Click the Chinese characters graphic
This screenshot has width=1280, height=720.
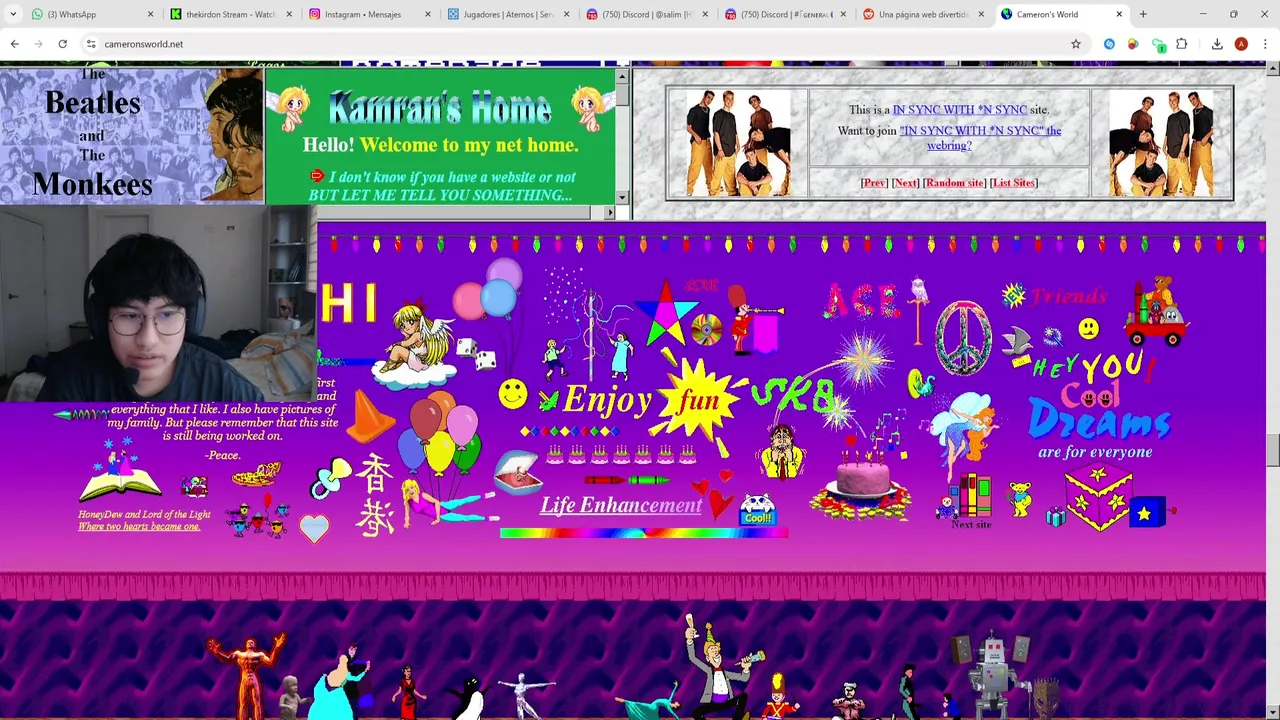(x=375, y=498)
